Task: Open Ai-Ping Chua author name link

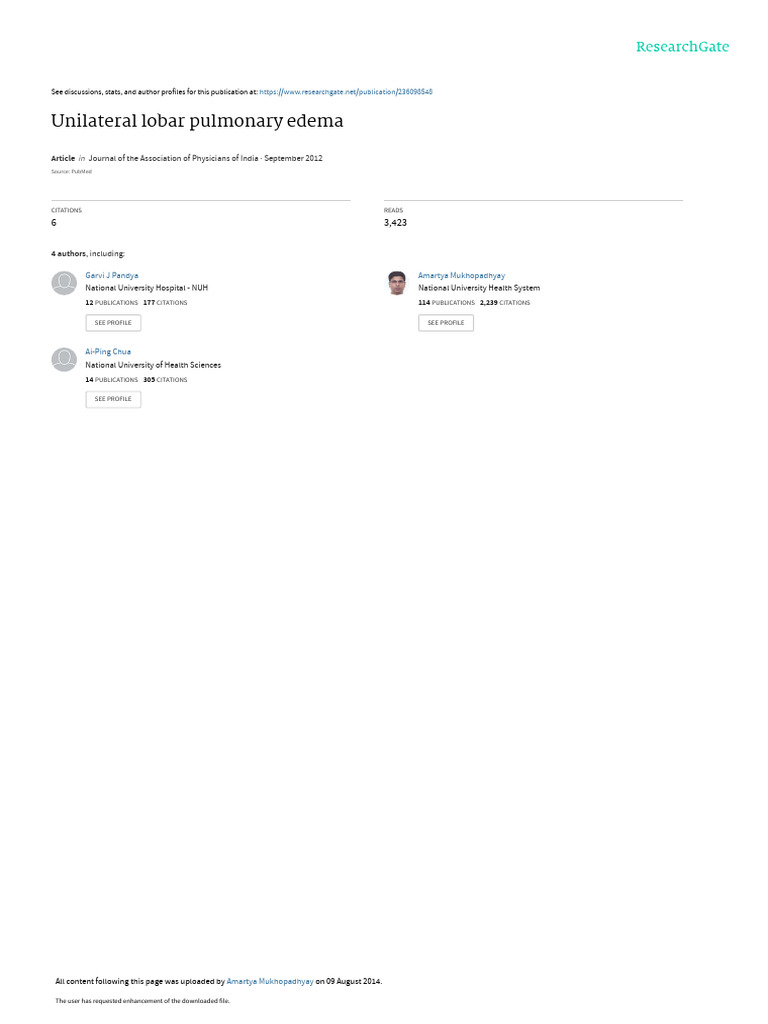Action: [108, 351]
